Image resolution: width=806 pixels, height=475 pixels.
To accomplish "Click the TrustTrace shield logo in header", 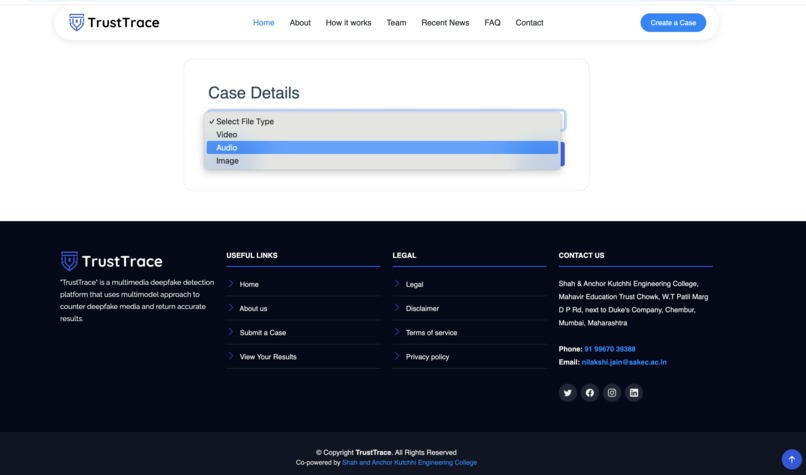I will [x=76, y=22].
